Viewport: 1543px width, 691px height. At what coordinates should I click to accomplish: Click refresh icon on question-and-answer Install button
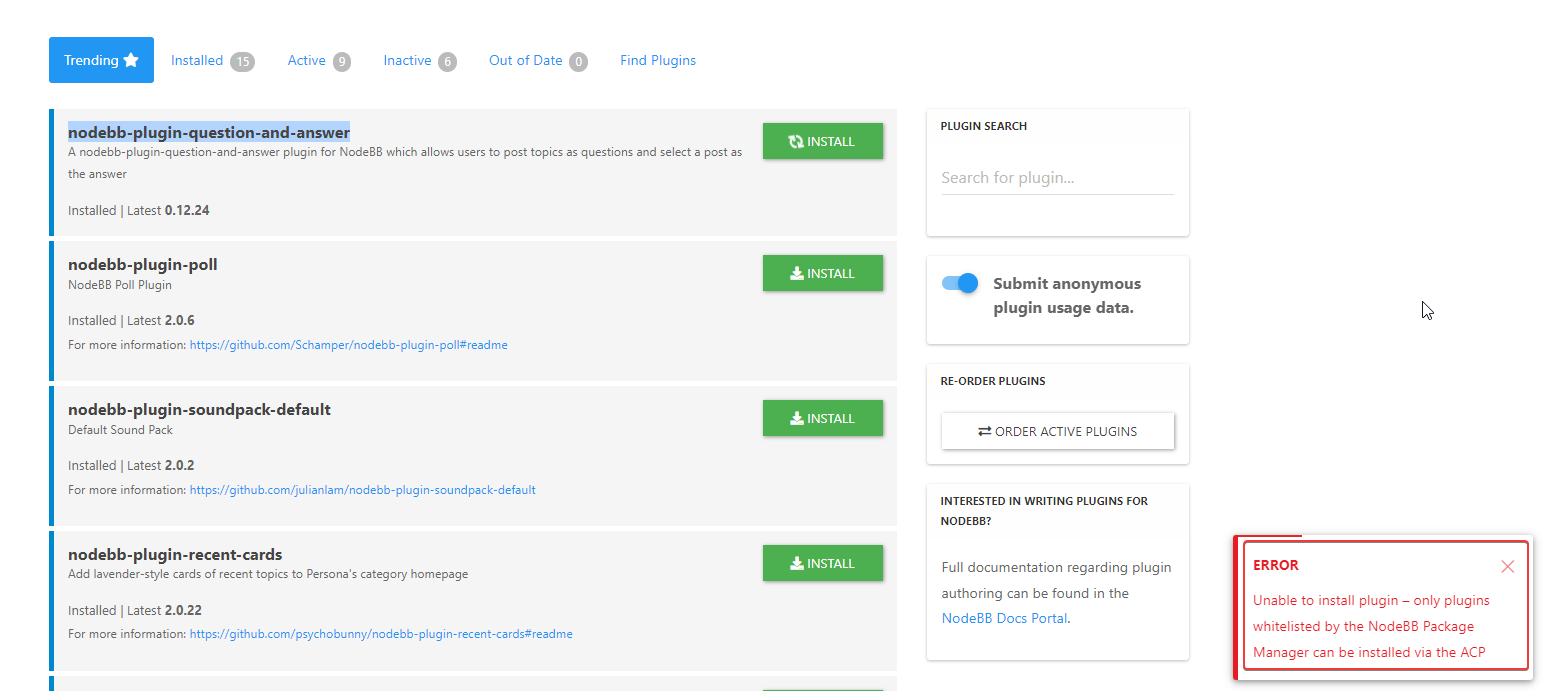pyautogui.click(x=796, y=142)
